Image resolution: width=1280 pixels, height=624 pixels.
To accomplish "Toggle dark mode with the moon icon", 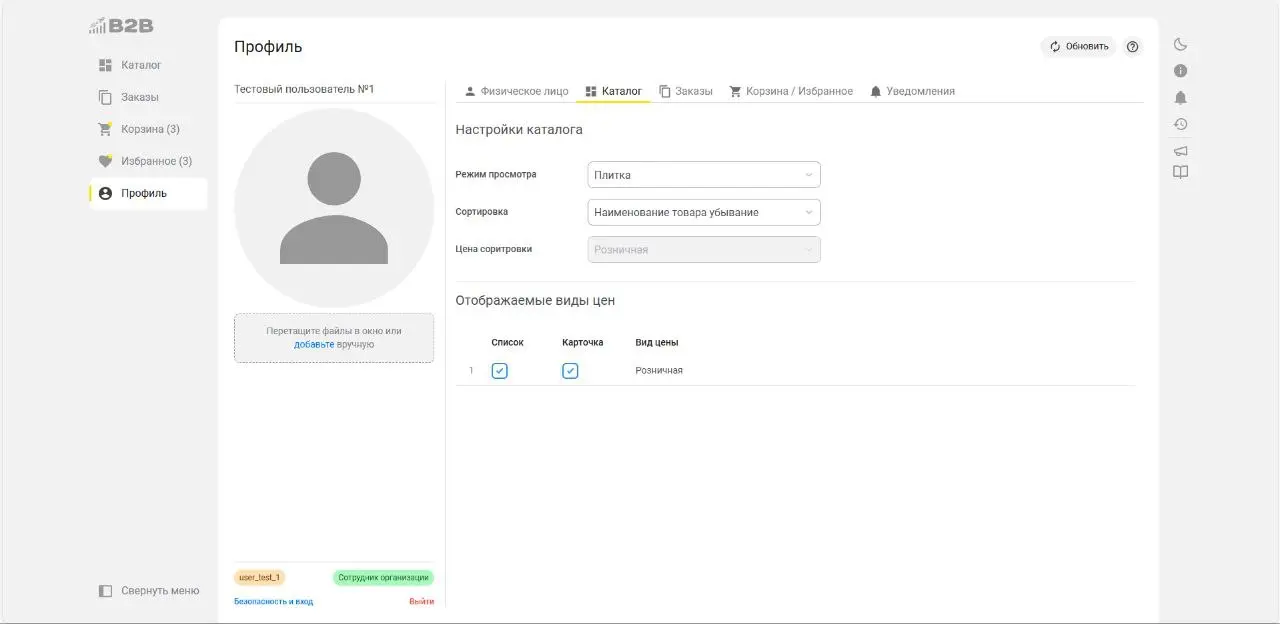I will tap(1180, 44).
